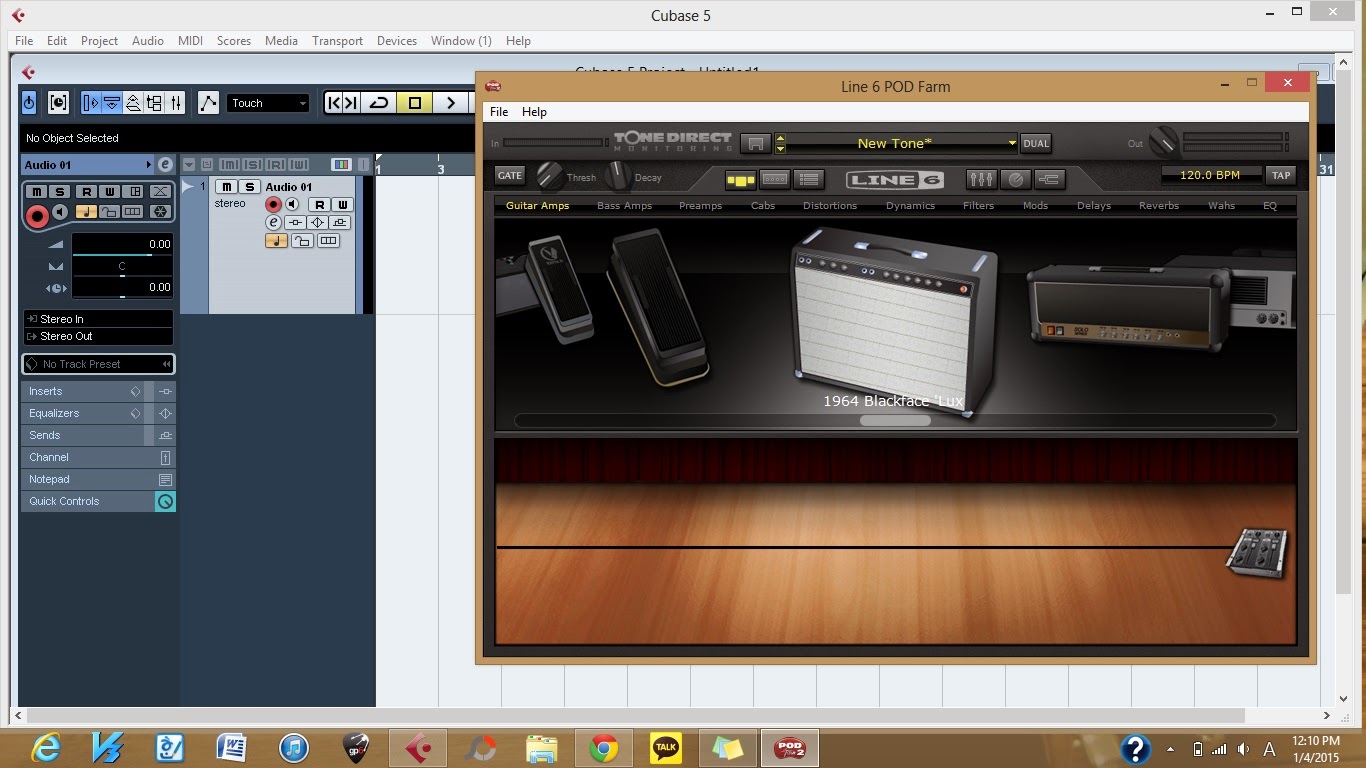The image size is (1366, 768).
Task: Toggle Monitor speaker button in the inspector
Action: pos(60,212)
